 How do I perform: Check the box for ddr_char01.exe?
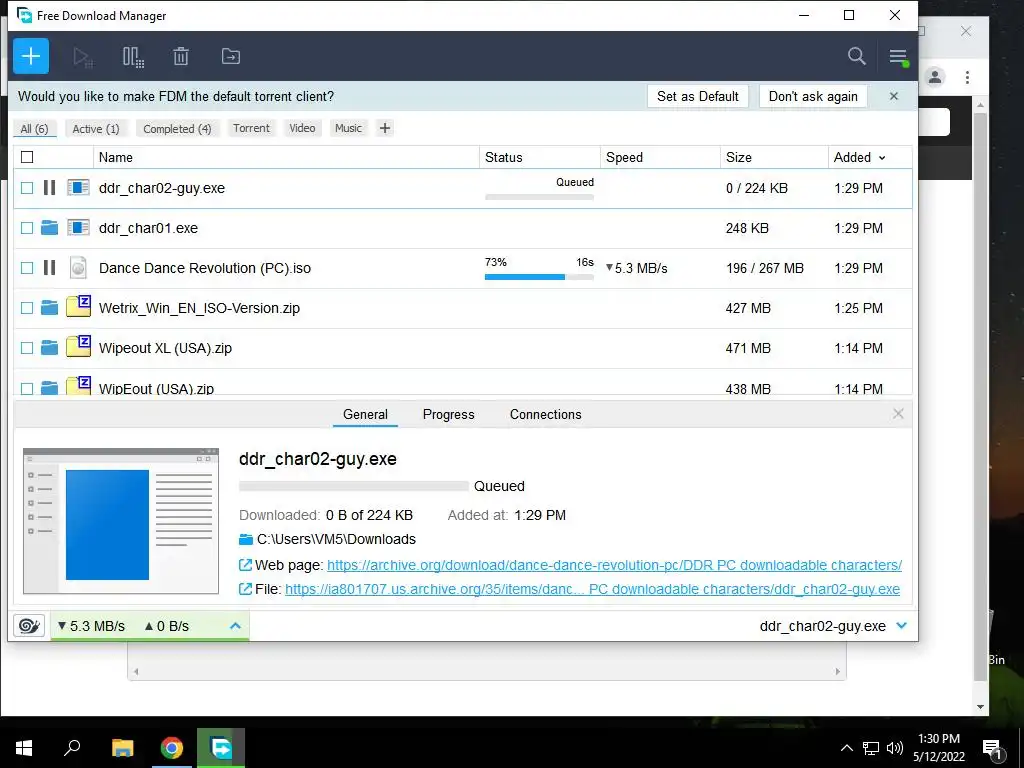click(x=27, y=228)
